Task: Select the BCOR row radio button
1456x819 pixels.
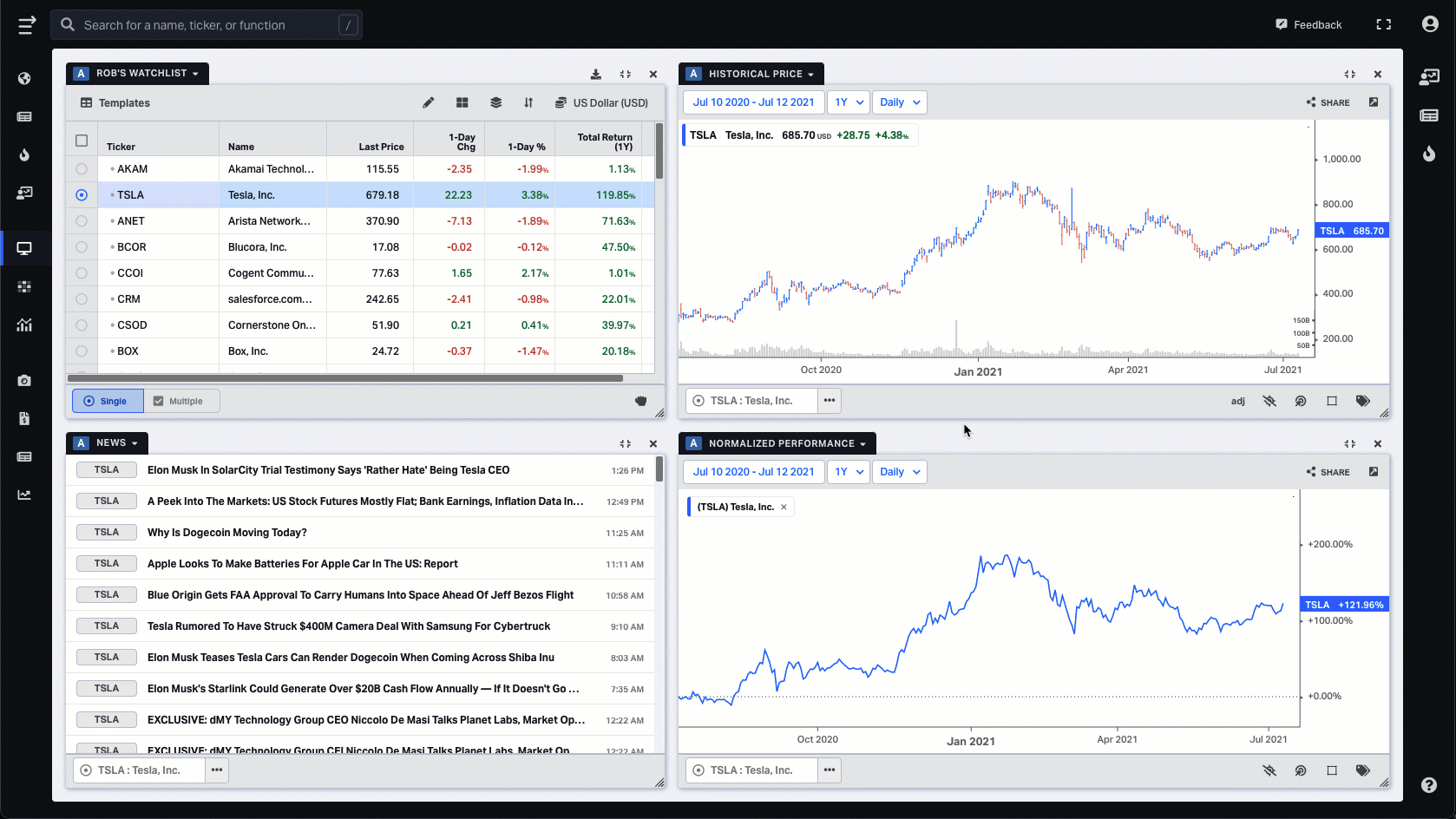Action: [82, 247]
